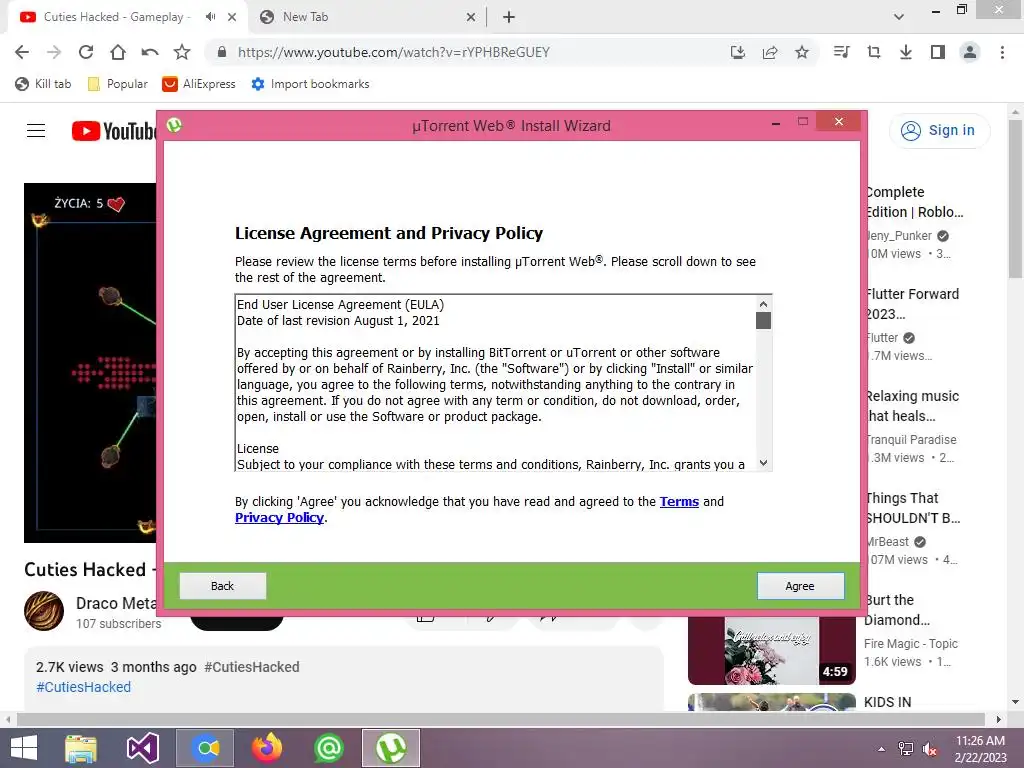Screen dimensions: 1024x768
Task: Click the uTorrent taskbar icon
Action: coord(391,748)
